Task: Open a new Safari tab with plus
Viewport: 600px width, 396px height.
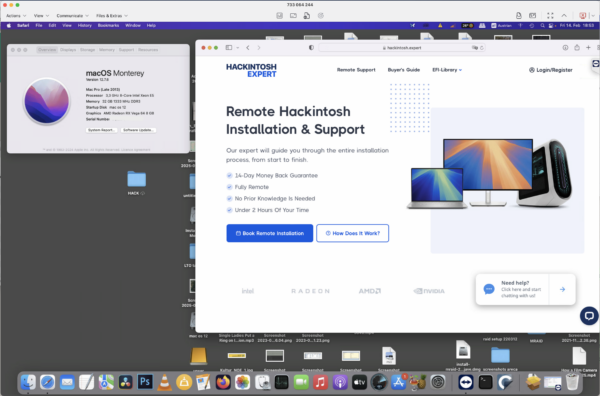Action: pos(588,47)
